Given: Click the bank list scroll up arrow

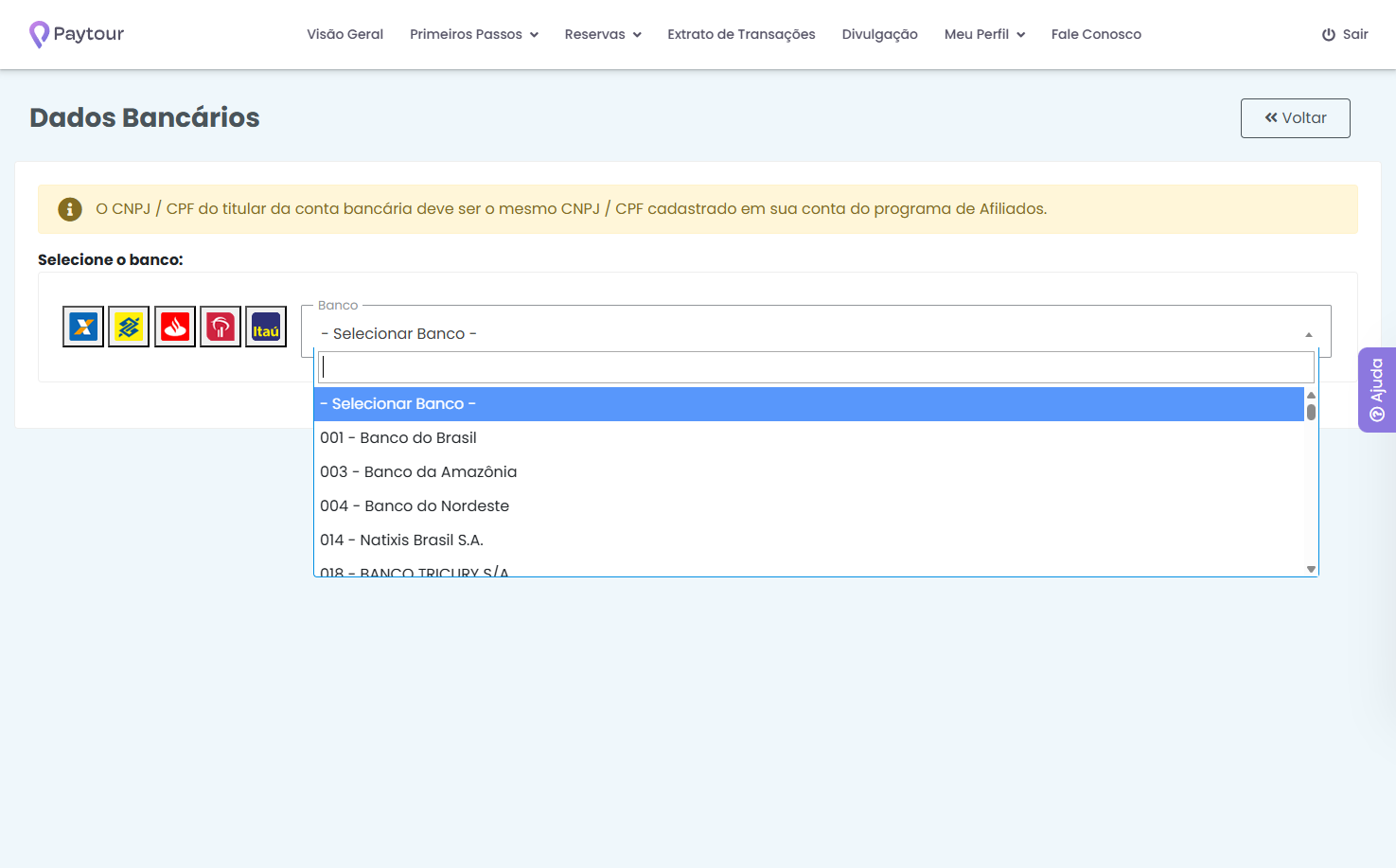Looking at the screenshot, I should [x=1311, y=395].
